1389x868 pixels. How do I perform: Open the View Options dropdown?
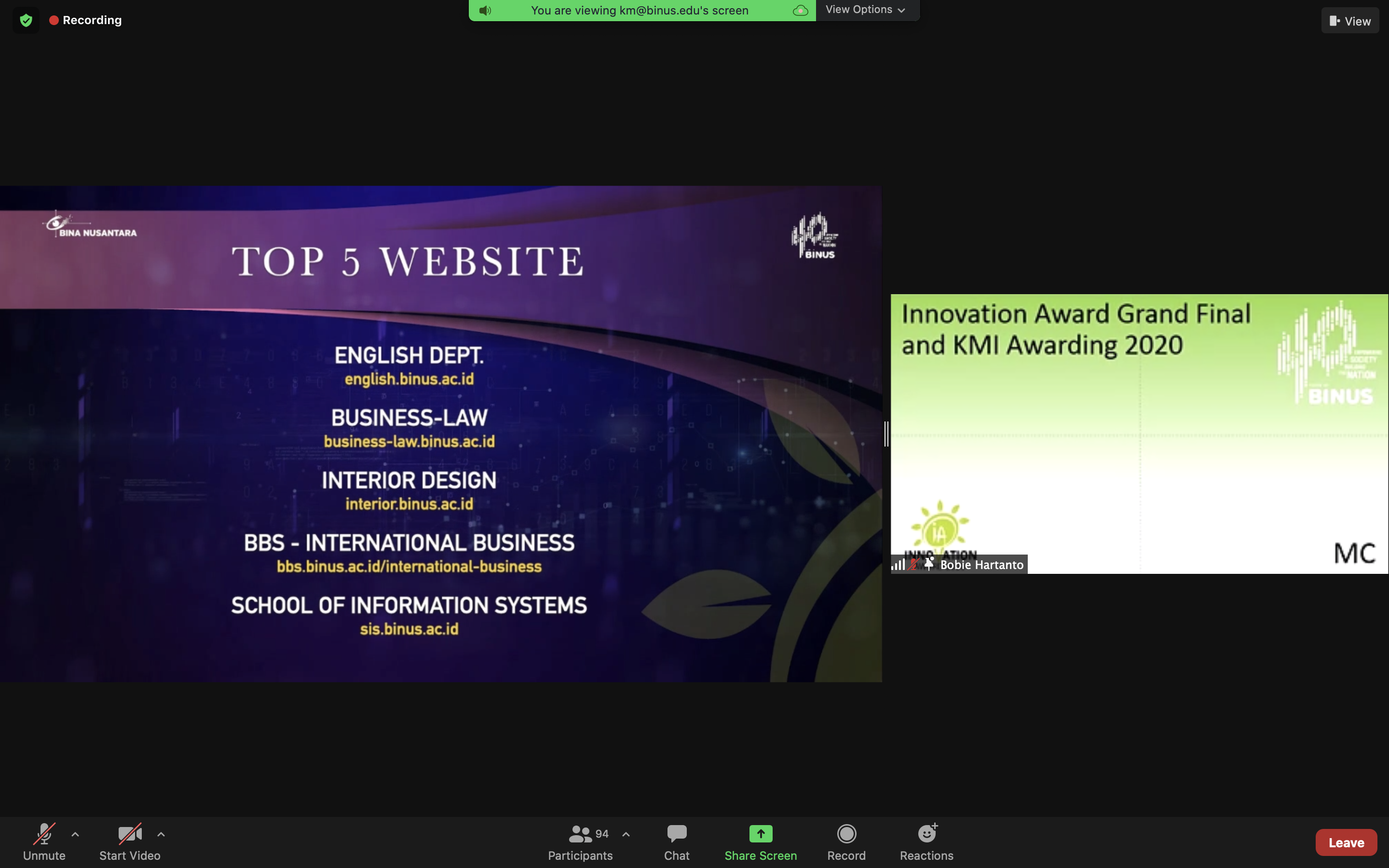pos(865,10)
